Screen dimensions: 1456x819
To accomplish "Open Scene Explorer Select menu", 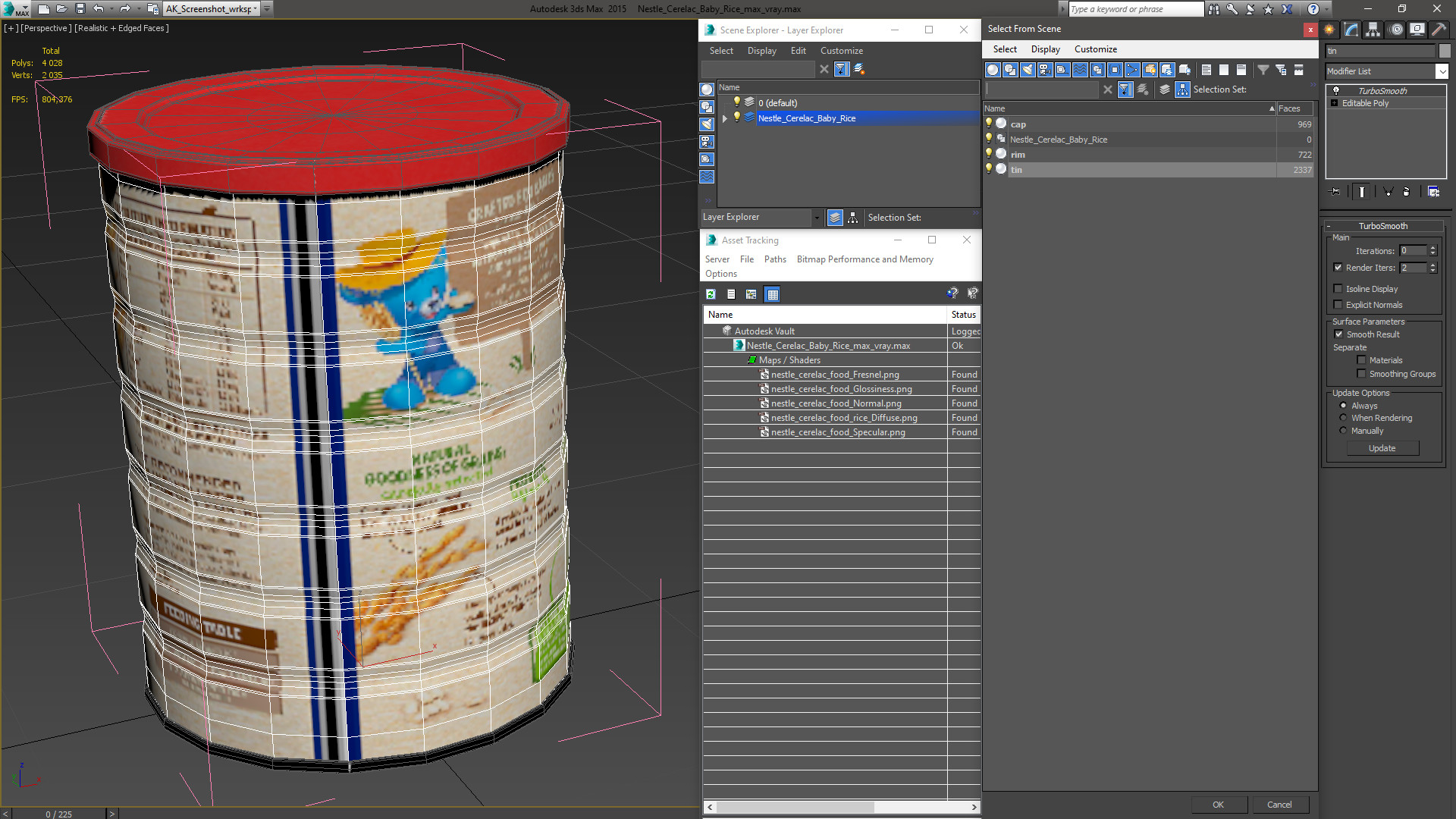I will point(721,51).
